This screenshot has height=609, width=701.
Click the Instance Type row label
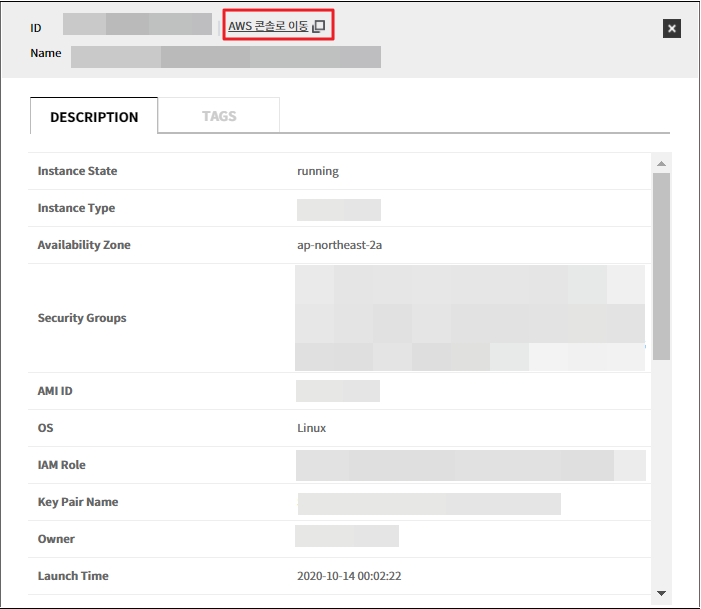[76, 208]
